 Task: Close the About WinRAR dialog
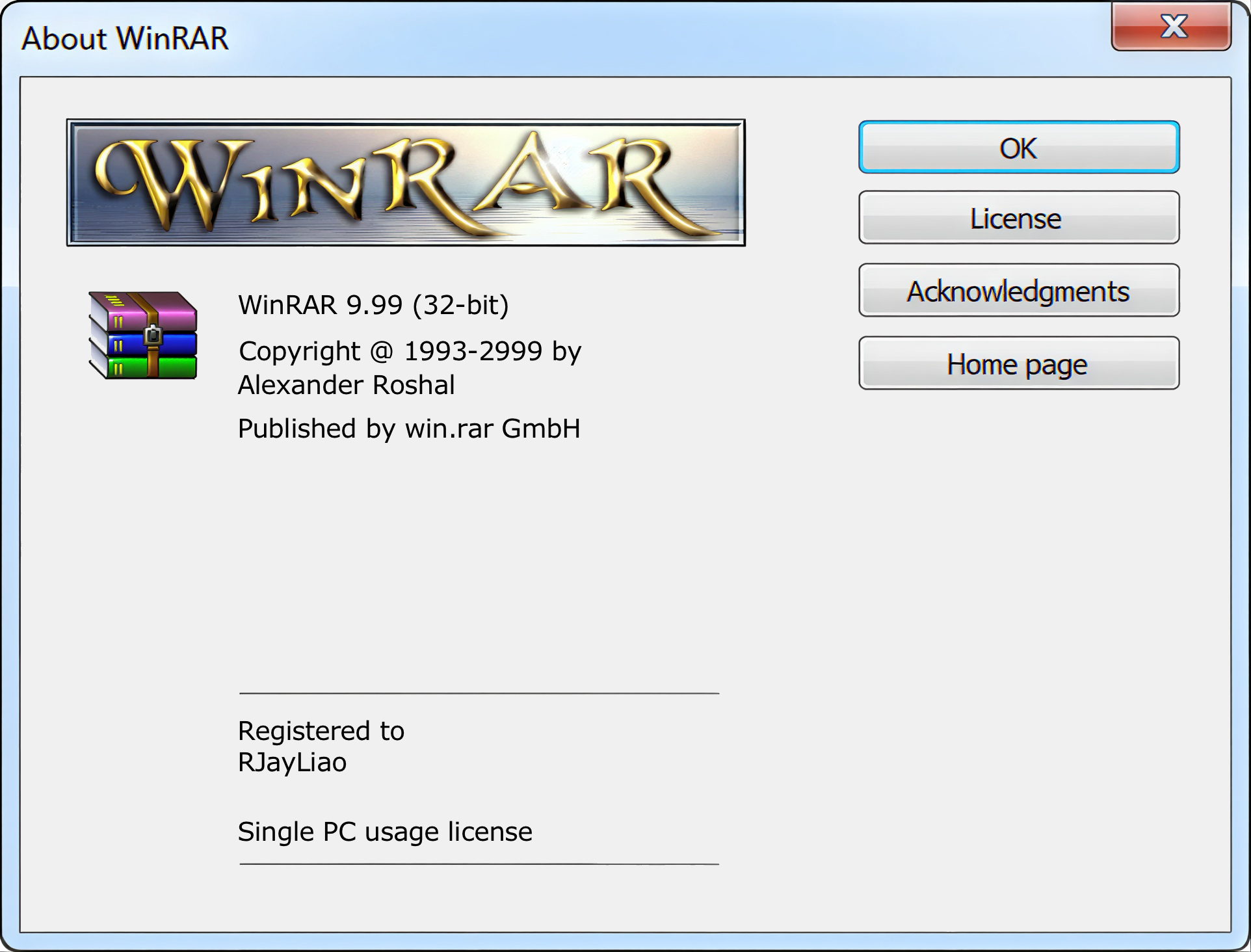point(1171,27)
